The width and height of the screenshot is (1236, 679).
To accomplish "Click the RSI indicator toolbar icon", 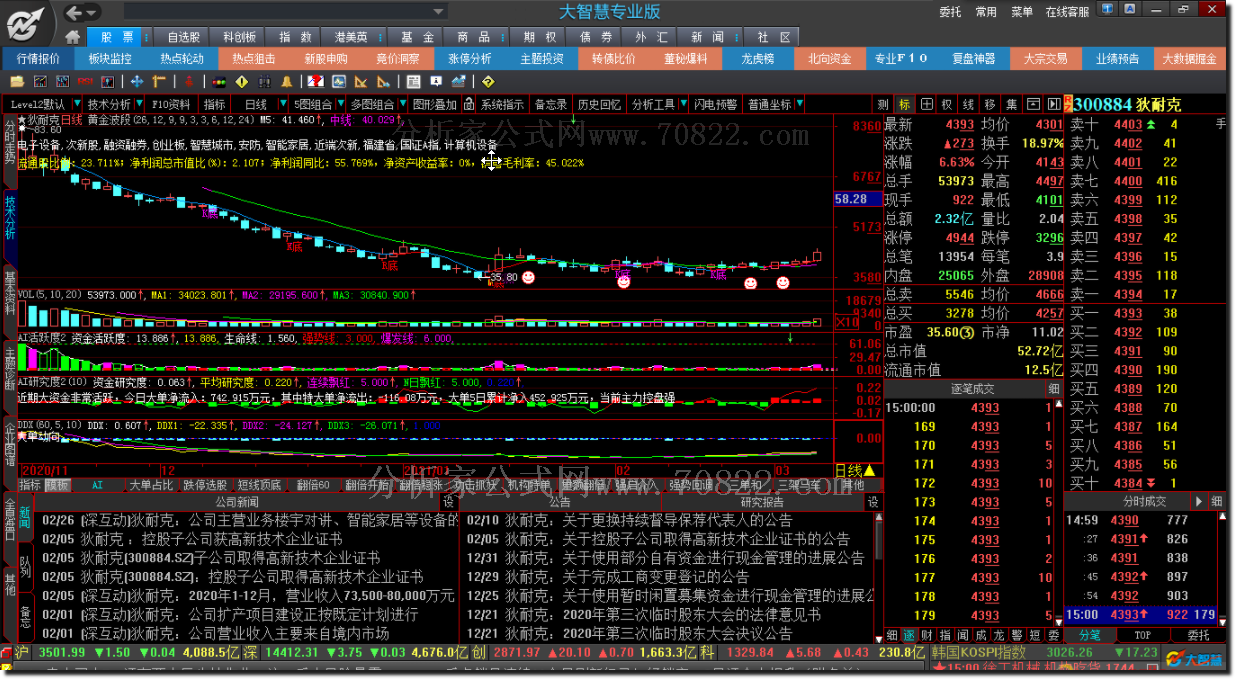I will click(85, 81).
